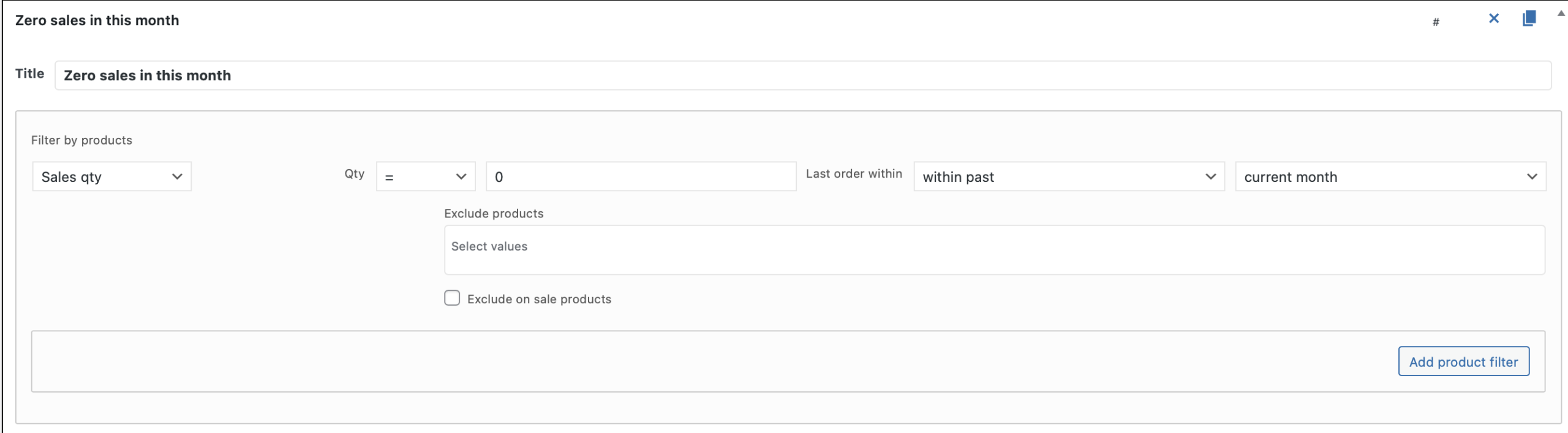Click the hash (#) rule number icon

pyautogui.click(x=1436, y=22)
